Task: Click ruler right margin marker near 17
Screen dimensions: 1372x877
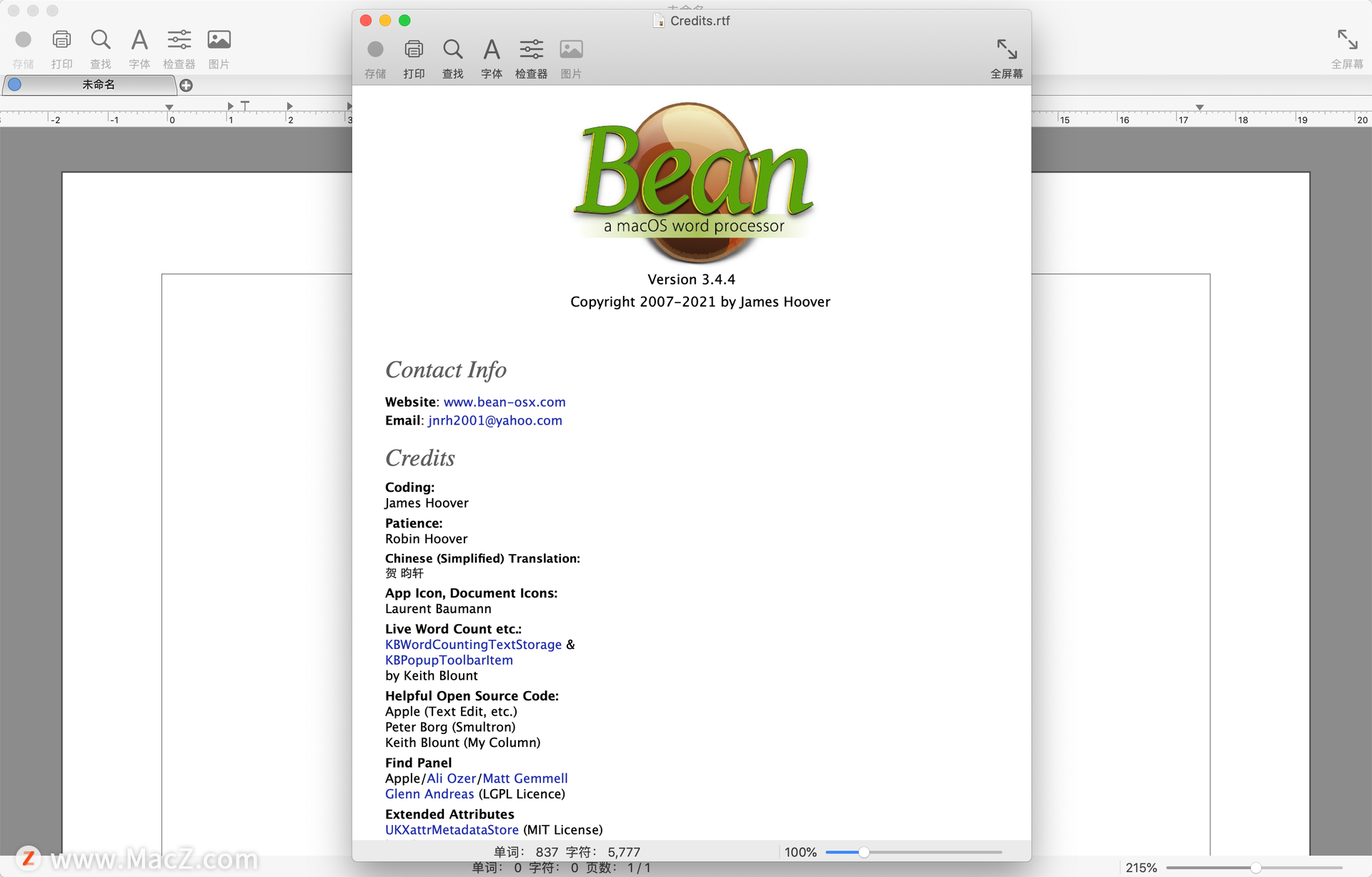Action: tap(1200, 107)
